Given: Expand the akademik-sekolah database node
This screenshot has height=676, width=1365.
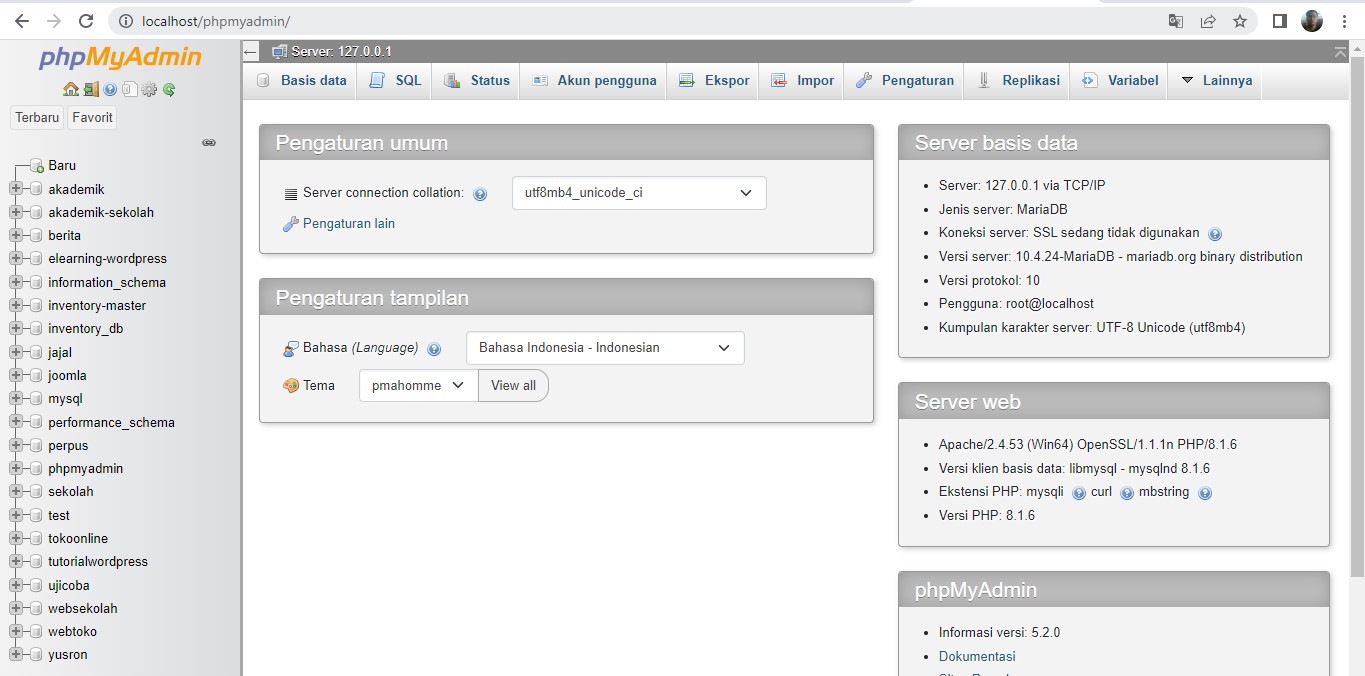Looking at the screenshot, I should pyautogui.click(x=16, y=212).
